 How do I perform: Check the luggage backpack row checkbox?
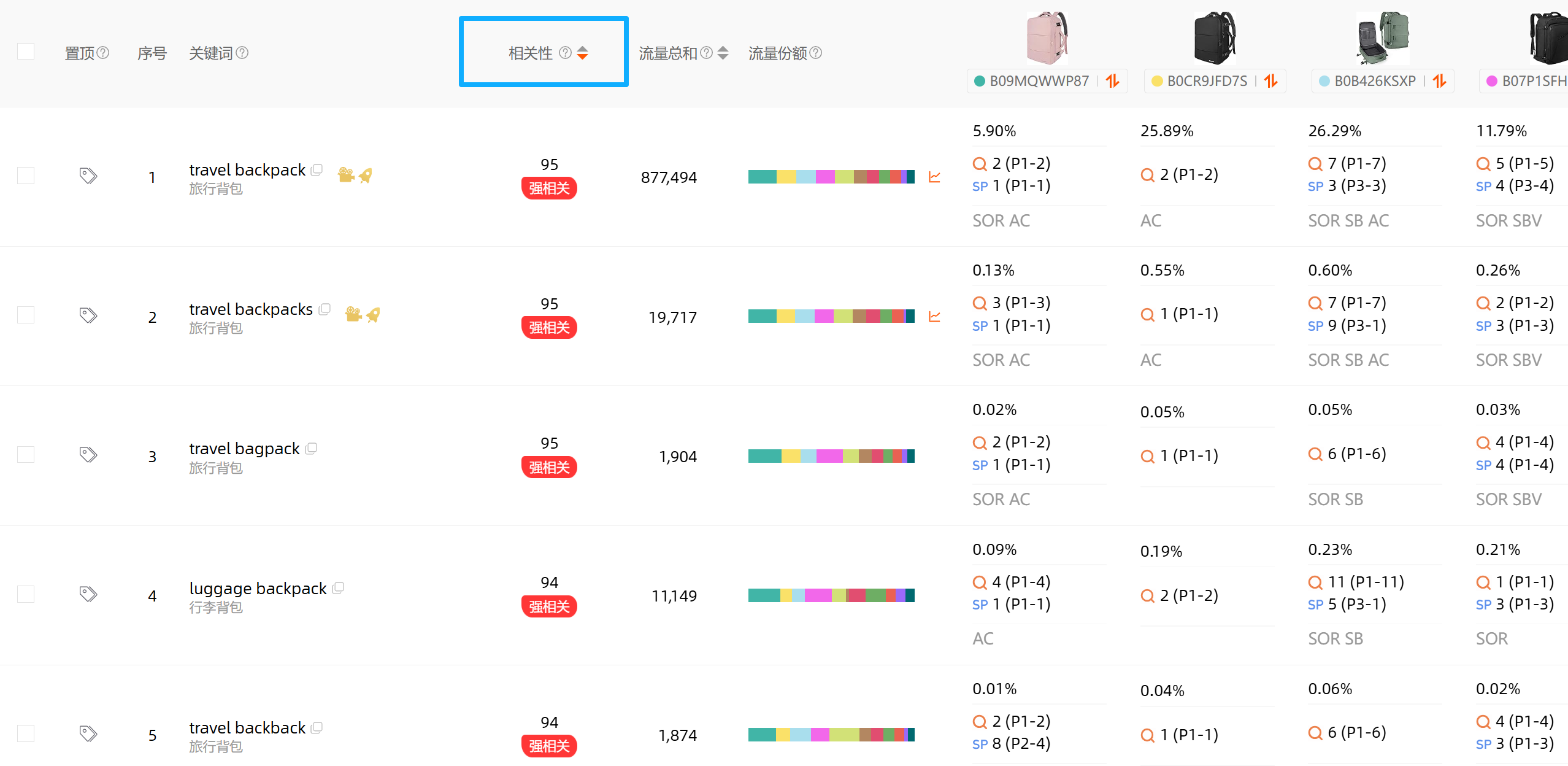[26, 594]
